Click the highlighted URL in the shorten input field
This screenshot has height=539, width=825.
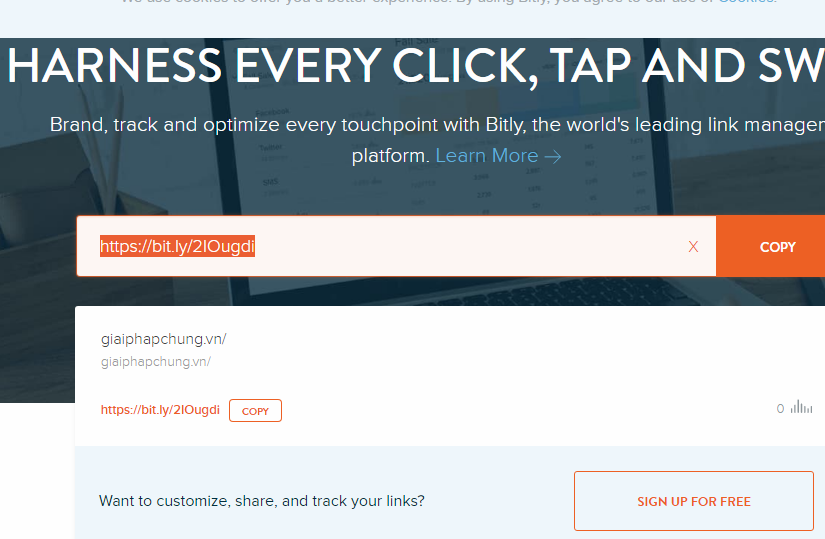pos(177,246)
